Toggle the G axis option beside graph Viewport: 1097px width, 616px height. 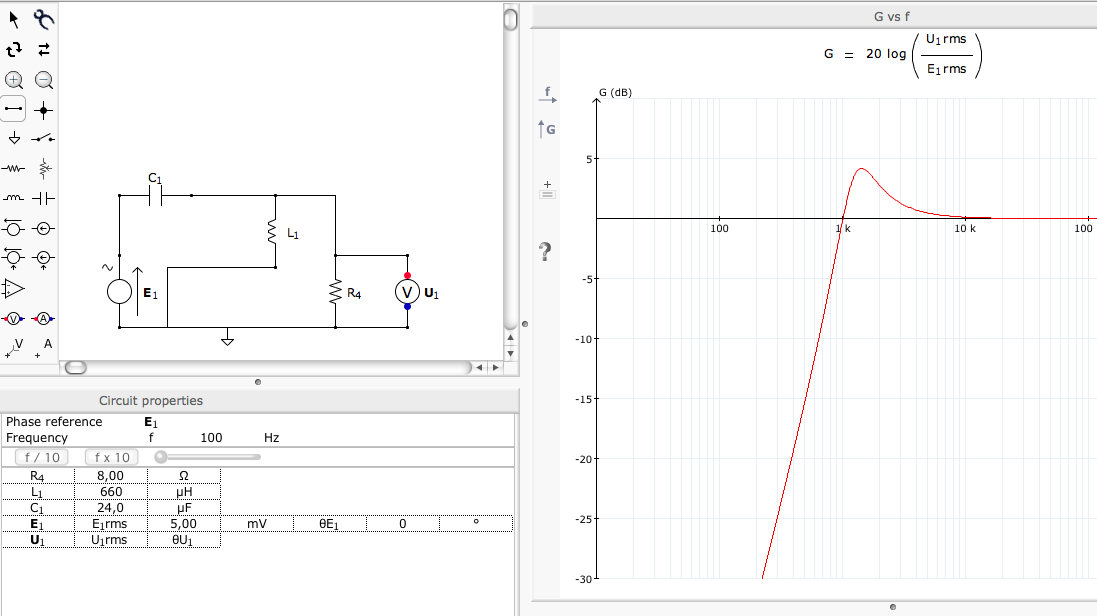click(546, 129)
